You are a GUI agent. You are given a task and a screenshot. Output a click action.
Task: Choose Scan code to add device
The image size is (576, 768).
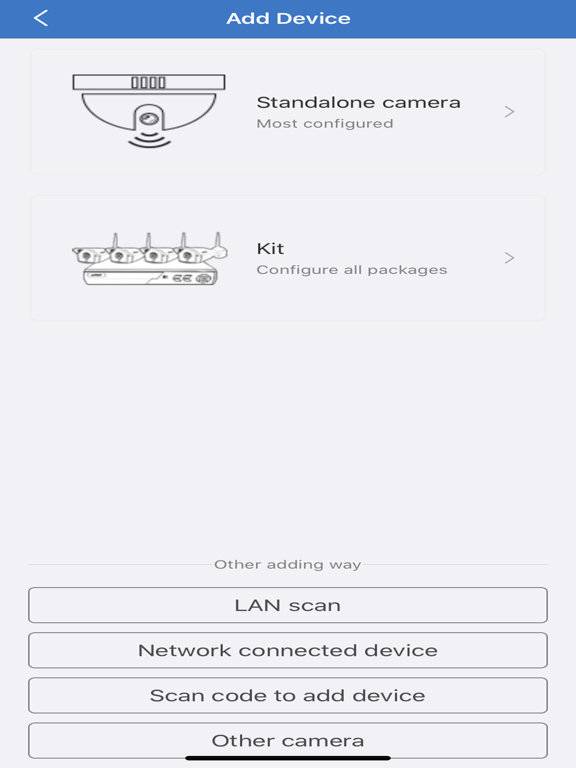point(288,696)
